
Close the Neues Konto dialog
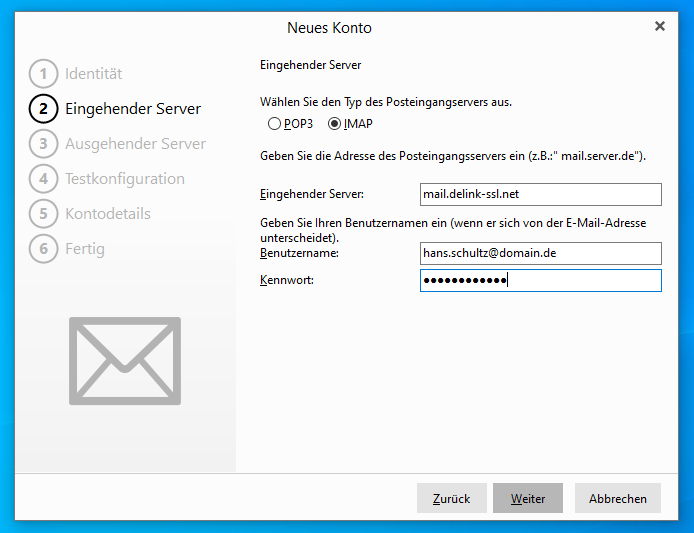pos(660,26)
